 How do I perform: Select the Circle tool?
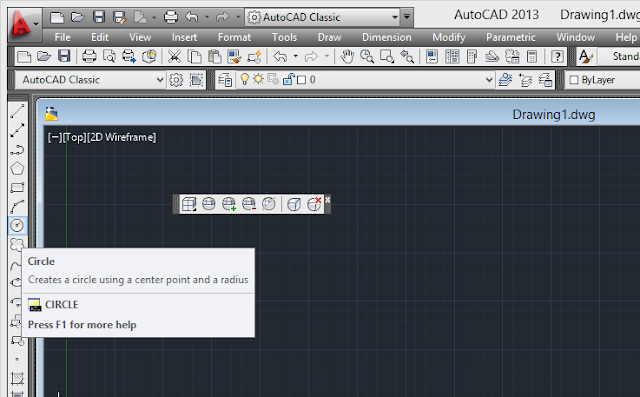point(17,225)
